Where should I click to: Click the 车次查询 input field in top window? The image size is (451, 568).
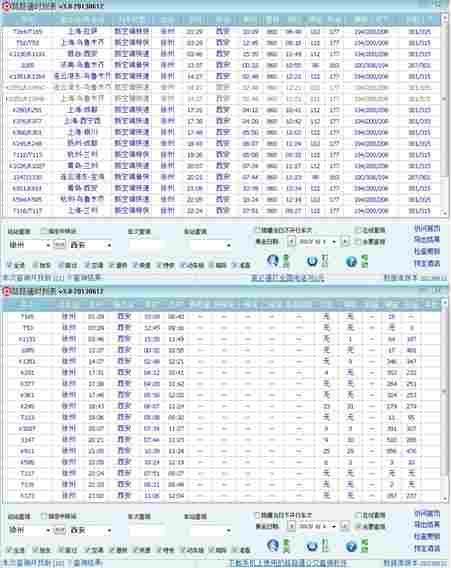tap(146, 245)
